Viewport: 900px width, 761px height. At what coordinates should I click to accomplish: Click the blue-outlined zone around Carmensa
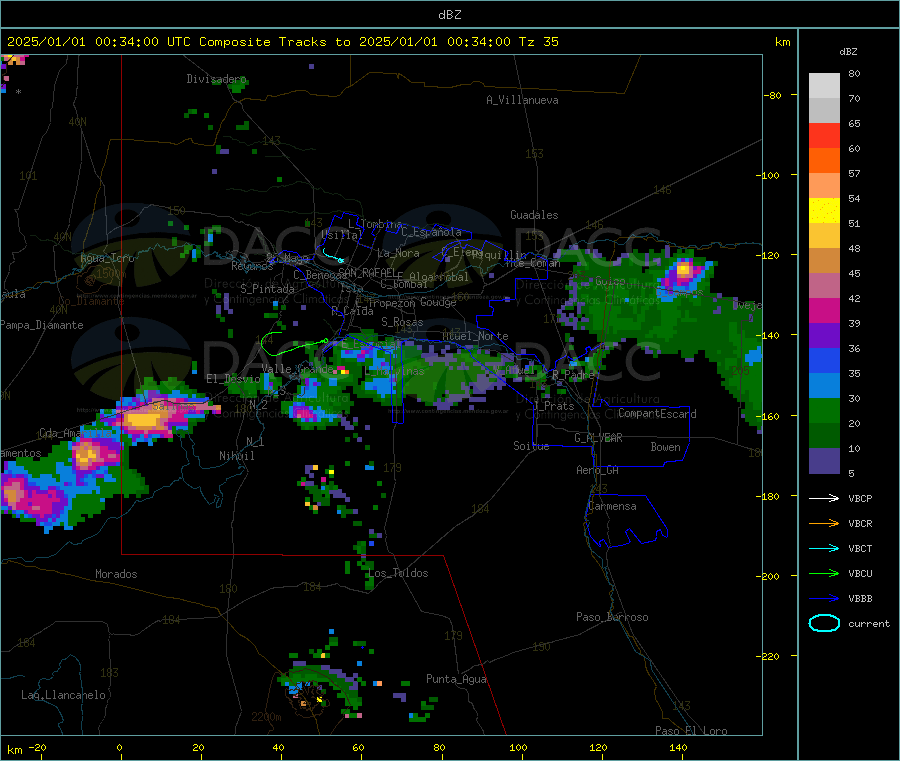coord(626,521)
